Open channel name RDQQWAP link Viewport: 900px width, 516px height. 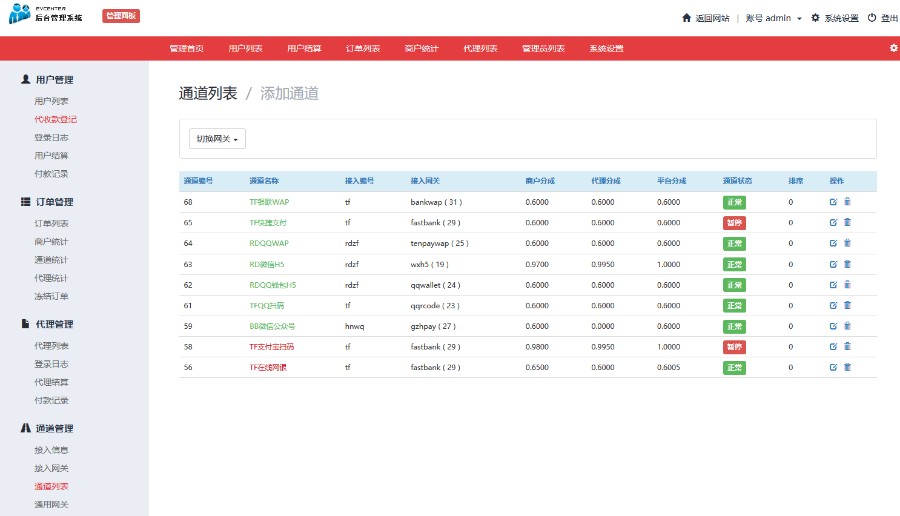pyautogui.click(x=269, y=243)
